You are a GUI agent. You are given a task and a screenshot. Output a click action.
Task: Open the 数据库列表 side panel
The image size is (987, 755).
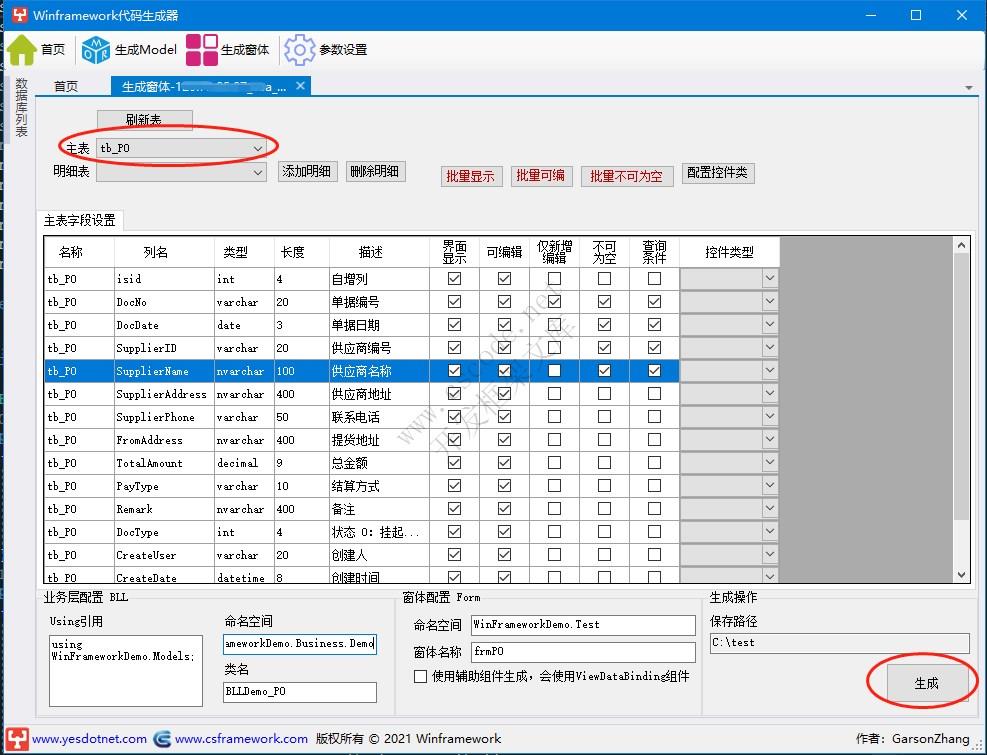tap(19, 110)
